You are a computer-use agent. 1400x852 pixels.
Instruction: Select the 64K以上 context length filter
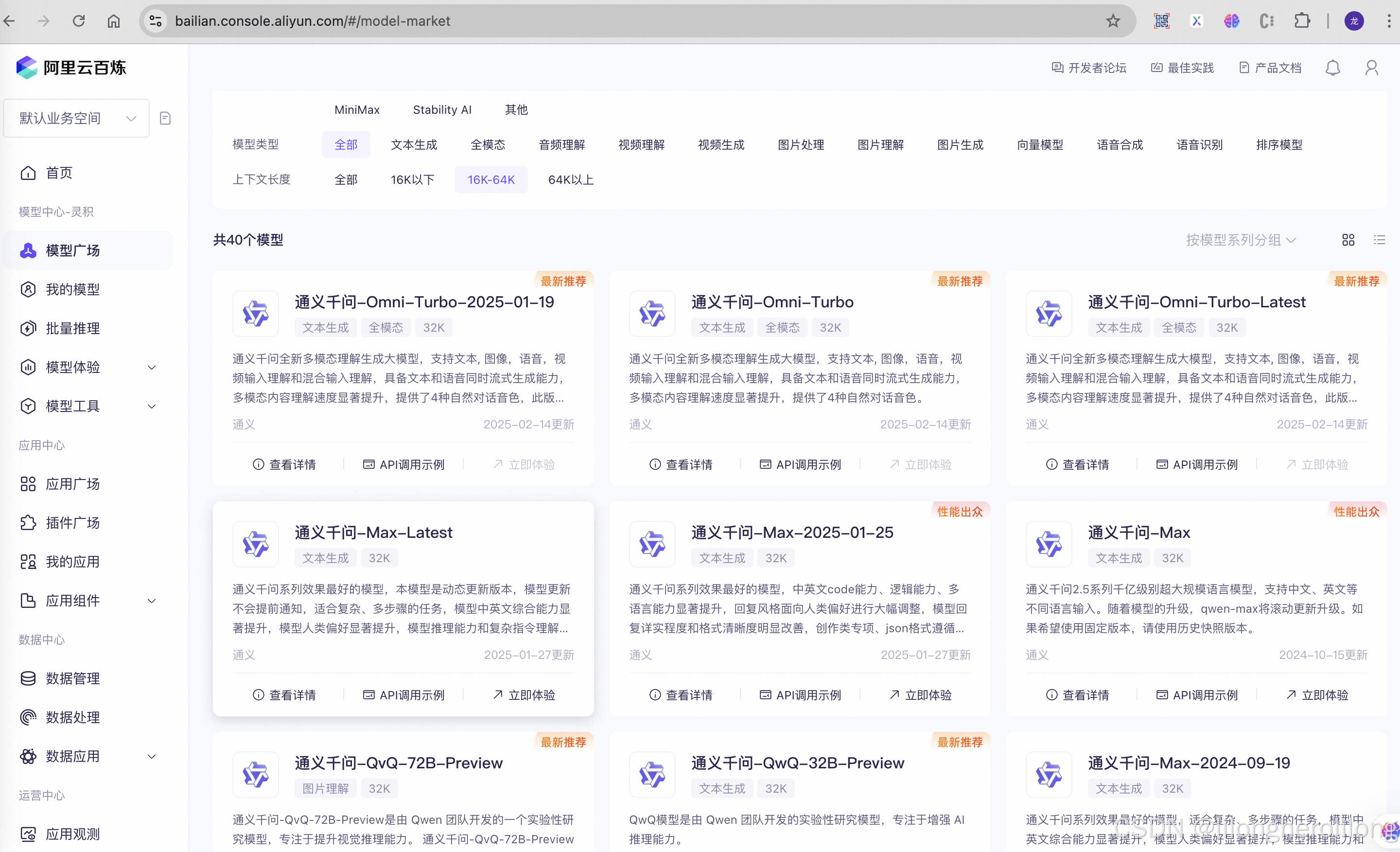571,179
